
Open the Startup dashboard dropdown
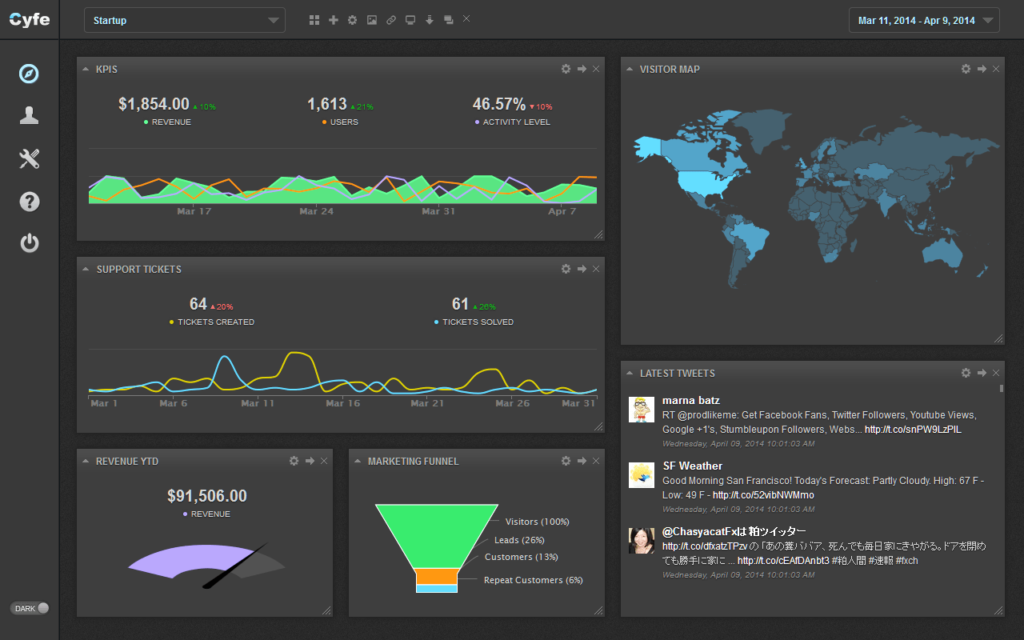[x=184, y=20]
